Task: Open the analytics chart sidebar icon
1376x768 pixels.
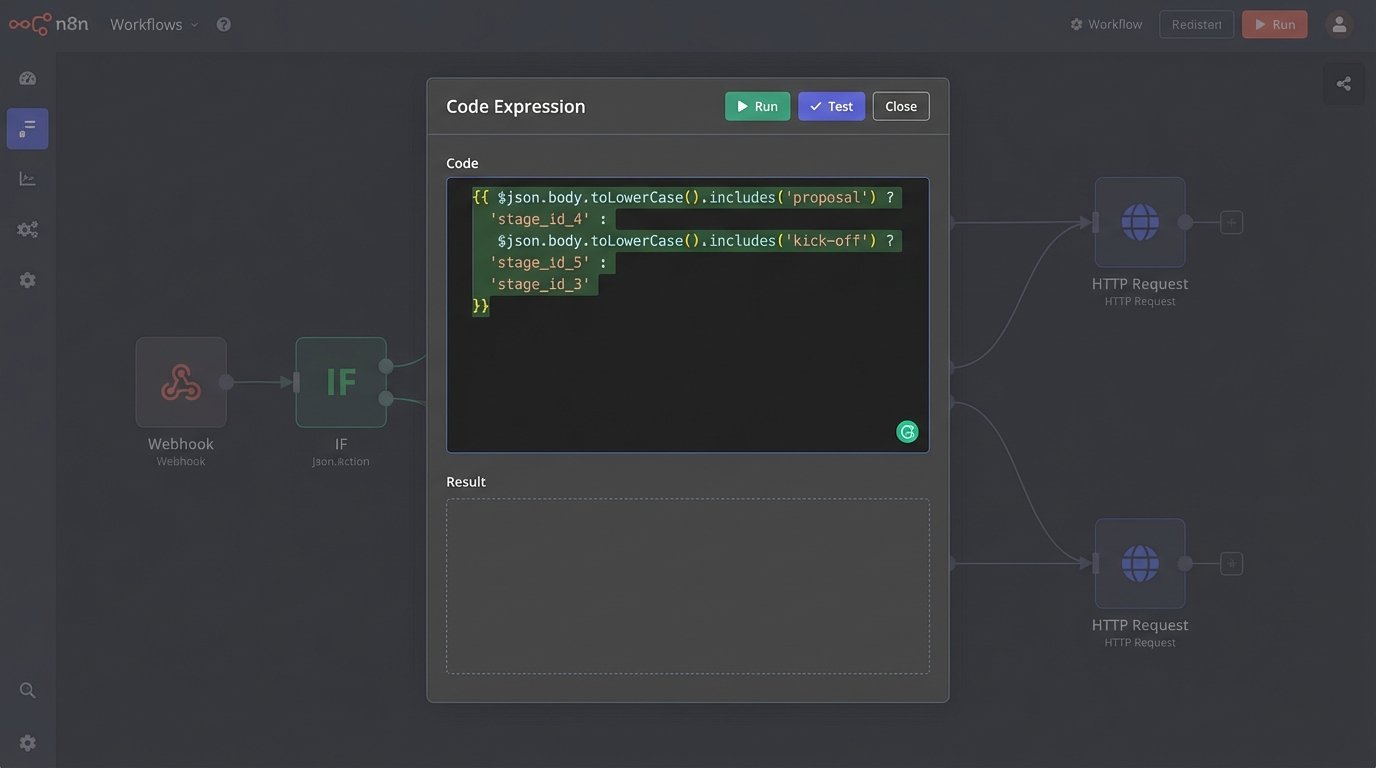Action: (x=28, y=179)
